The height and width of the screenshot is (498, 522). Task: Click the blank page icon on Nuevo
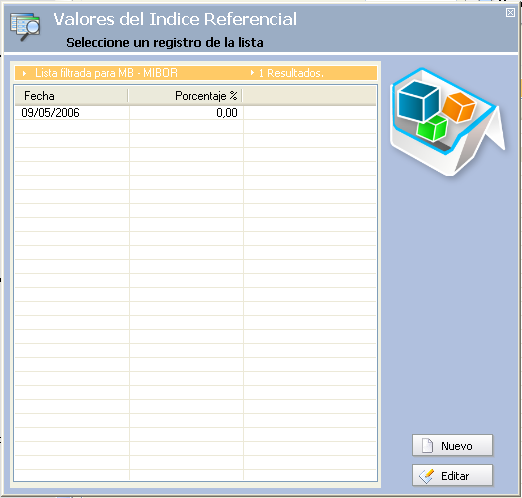point(427,446)
